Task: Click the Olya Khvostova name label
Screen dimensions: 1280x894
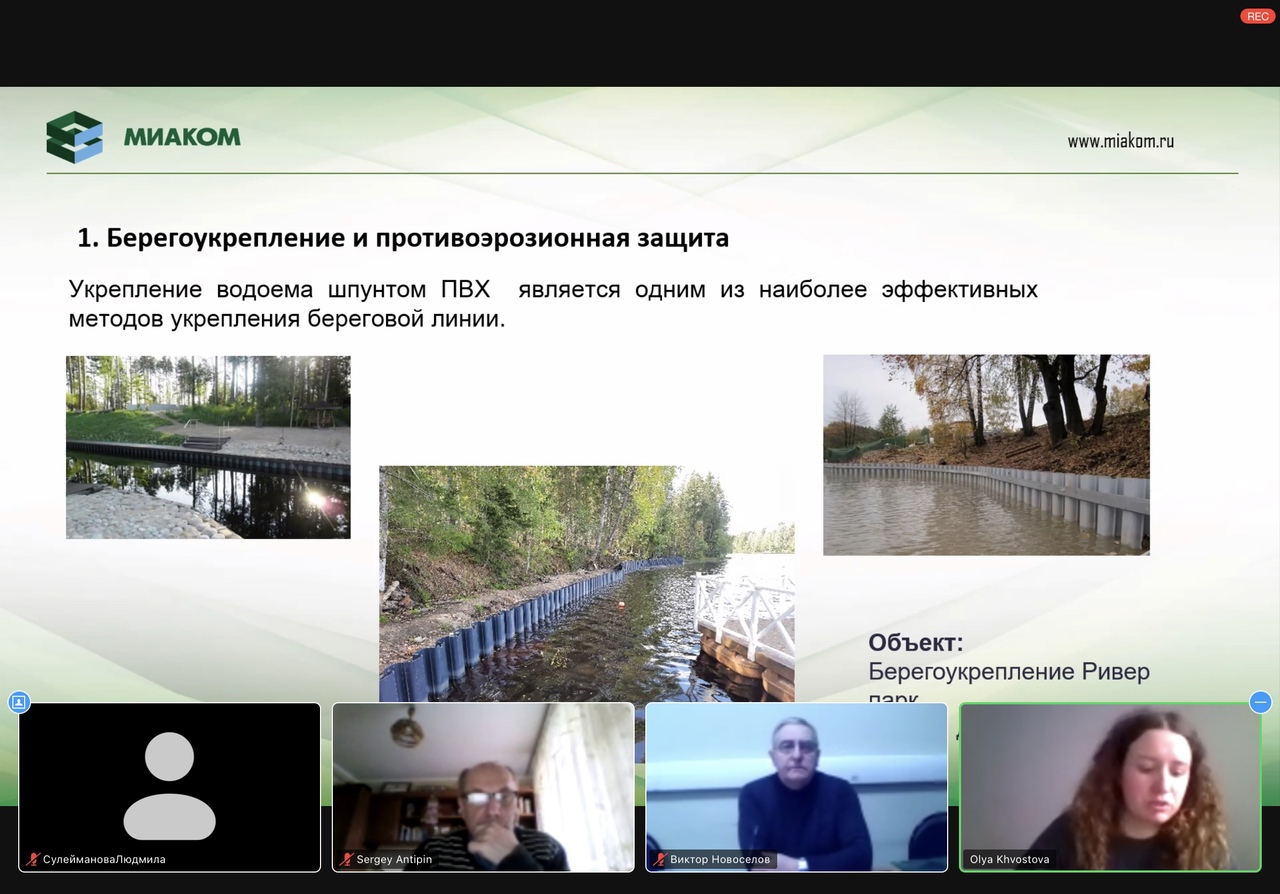Action: [x=1009, y=859]
